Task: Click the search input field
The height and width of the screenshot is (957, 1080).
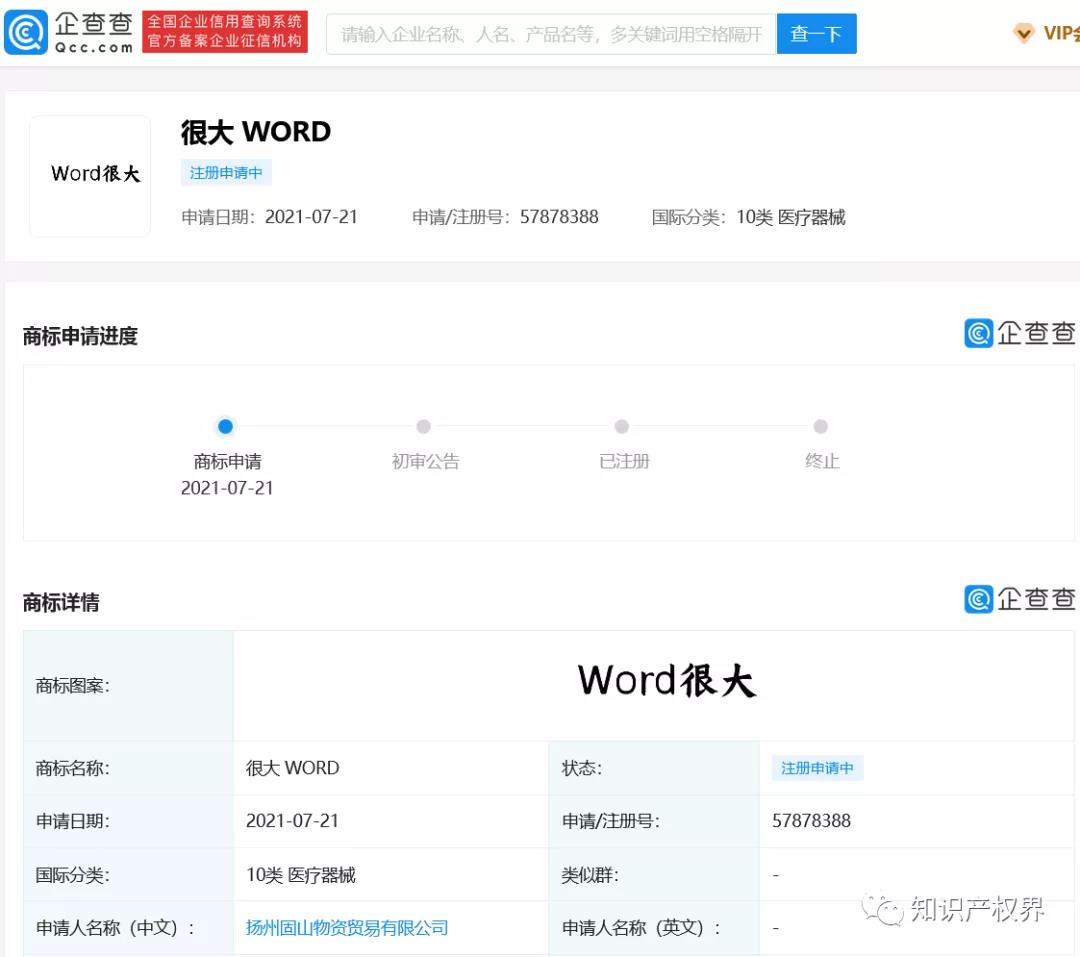Action: coord(551,34)
